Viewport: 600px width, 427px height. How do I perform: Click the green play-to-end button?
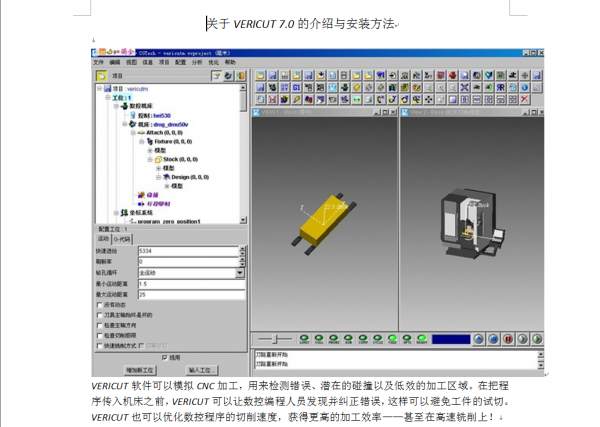(537, 339)
